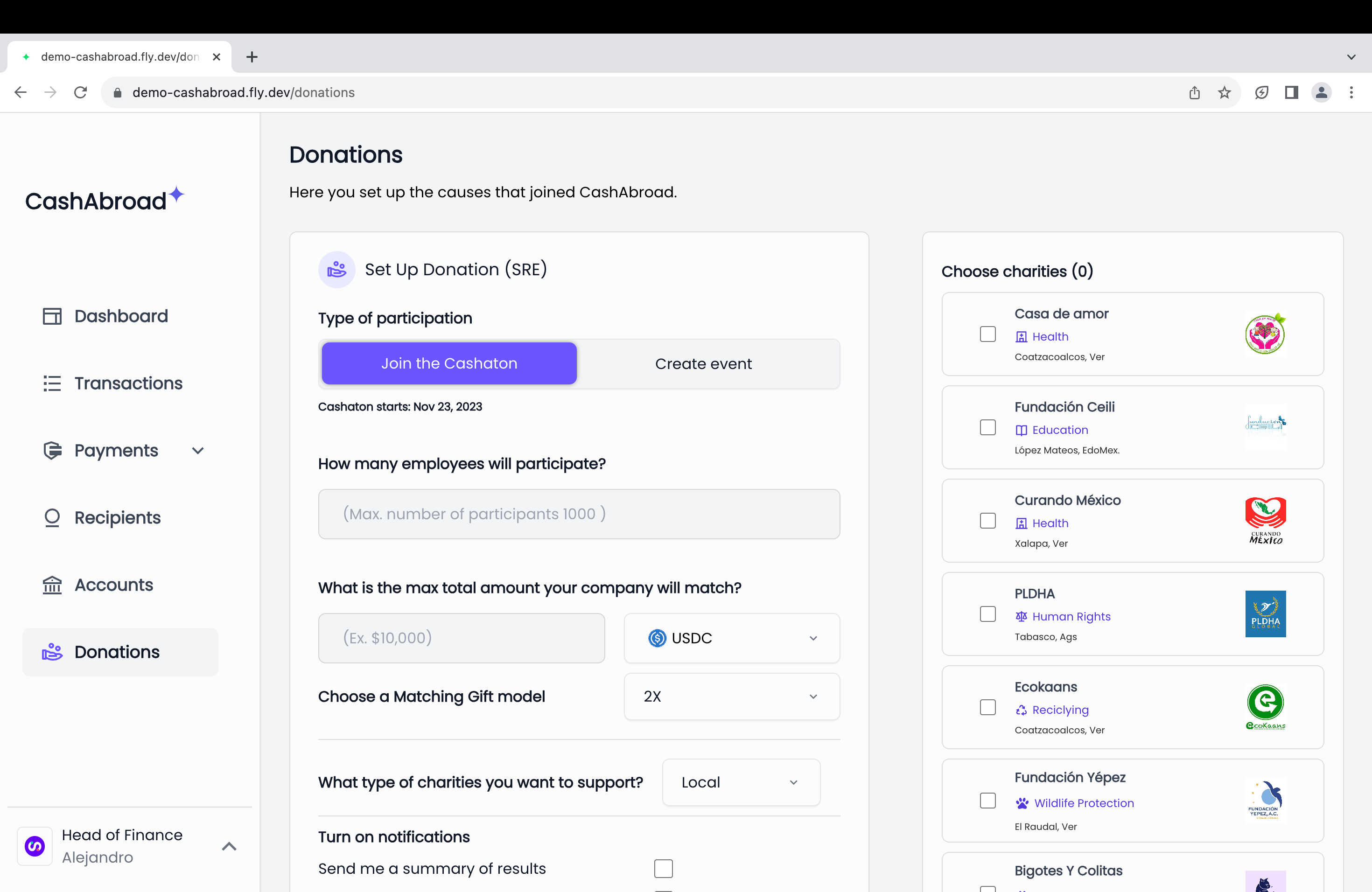Switch to the Create event tab
Image resolution: width=1372 pixels, height=892 pixels.
[703, 363]
